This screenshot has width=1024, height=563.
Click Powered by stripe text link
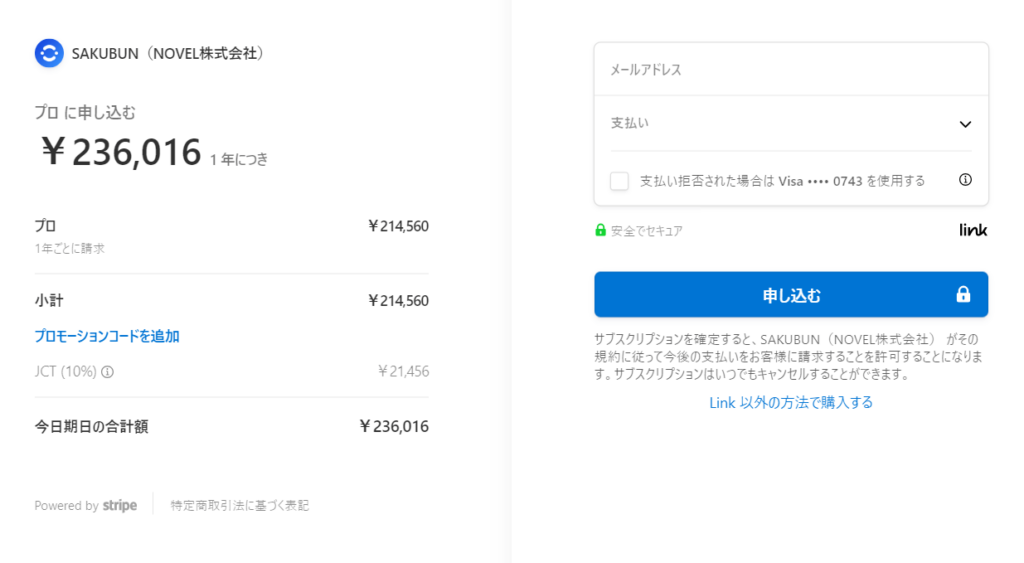click(x=86, y=506)
